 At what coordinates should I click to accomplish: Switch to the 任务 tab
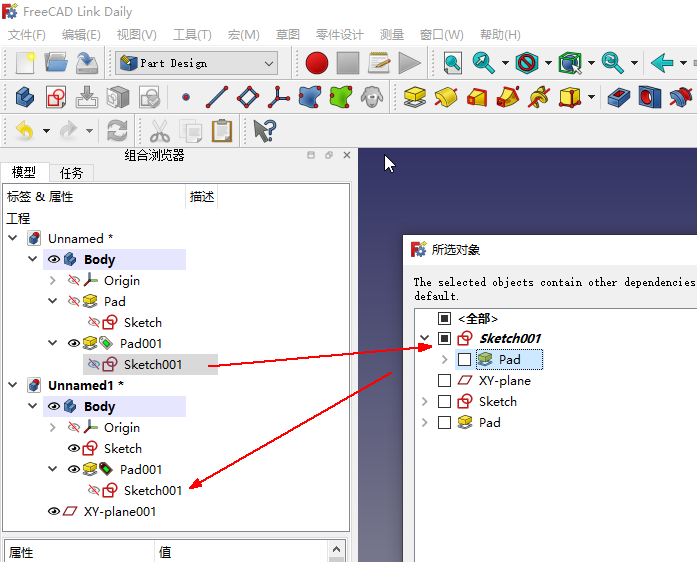click(71, 173)
